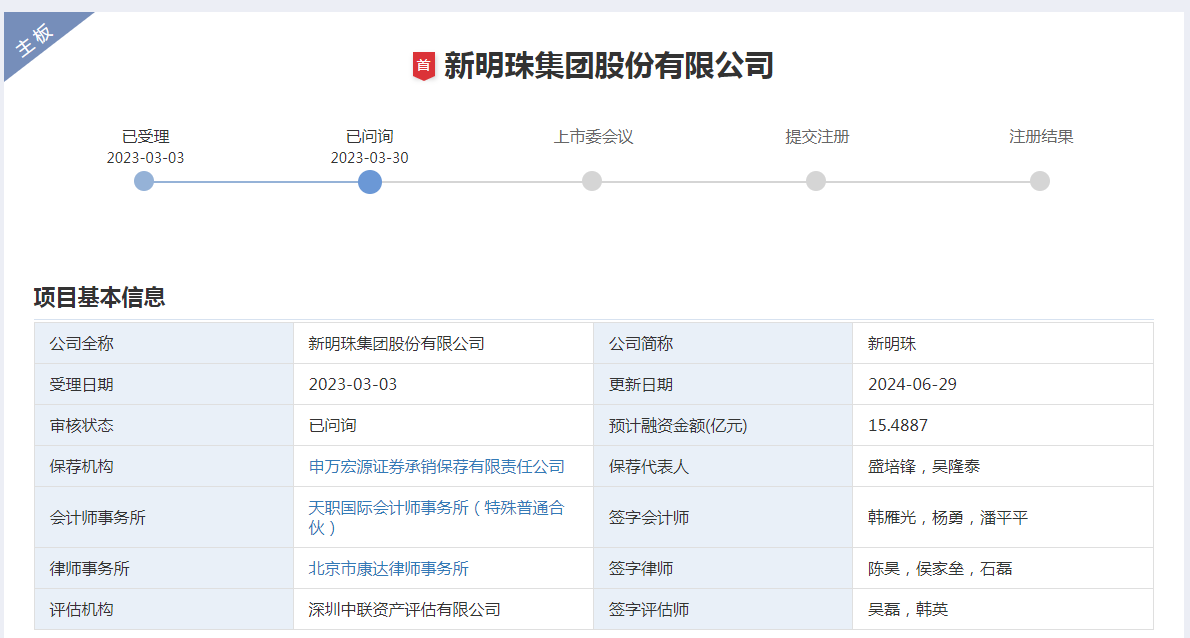This screenshot has width=1190, height=638.
Task: Click the 已问询 status value in table
Action: pyautogui.click(x=332, y=426)
